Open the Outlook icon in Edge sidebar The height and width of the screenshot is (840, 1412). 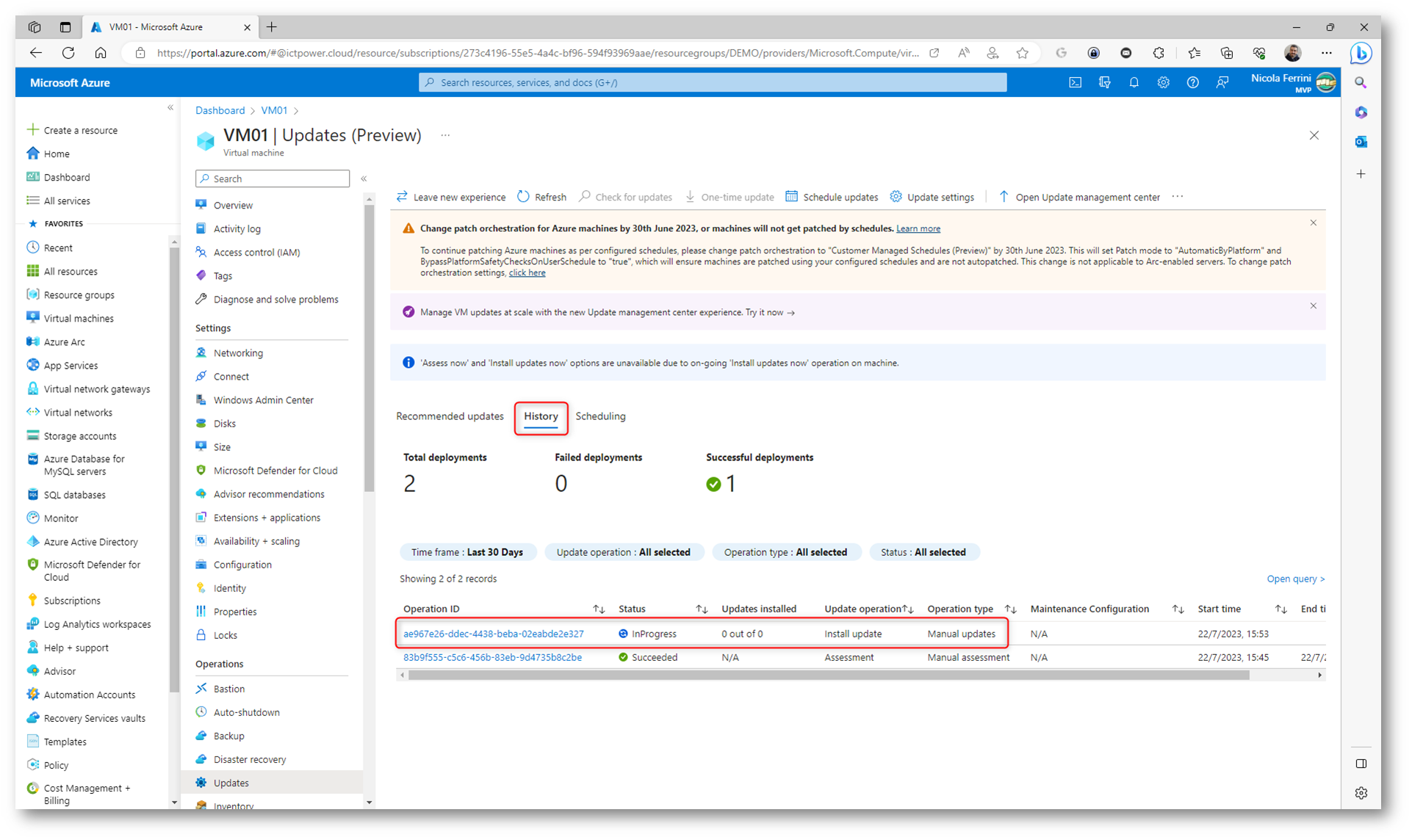click(x=1361, y=142)
